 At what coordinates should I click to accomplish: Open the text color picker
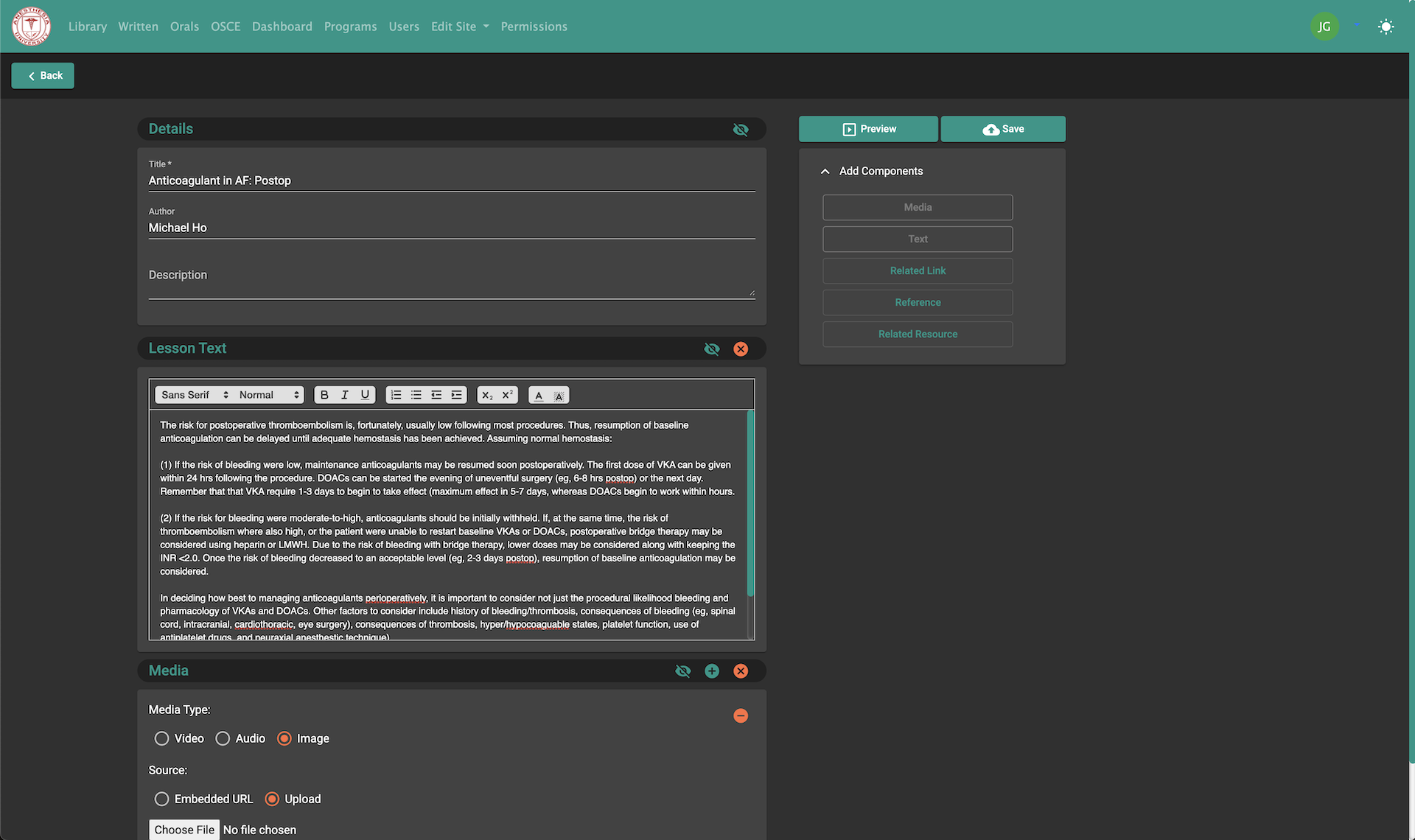[x=539, y=396]
